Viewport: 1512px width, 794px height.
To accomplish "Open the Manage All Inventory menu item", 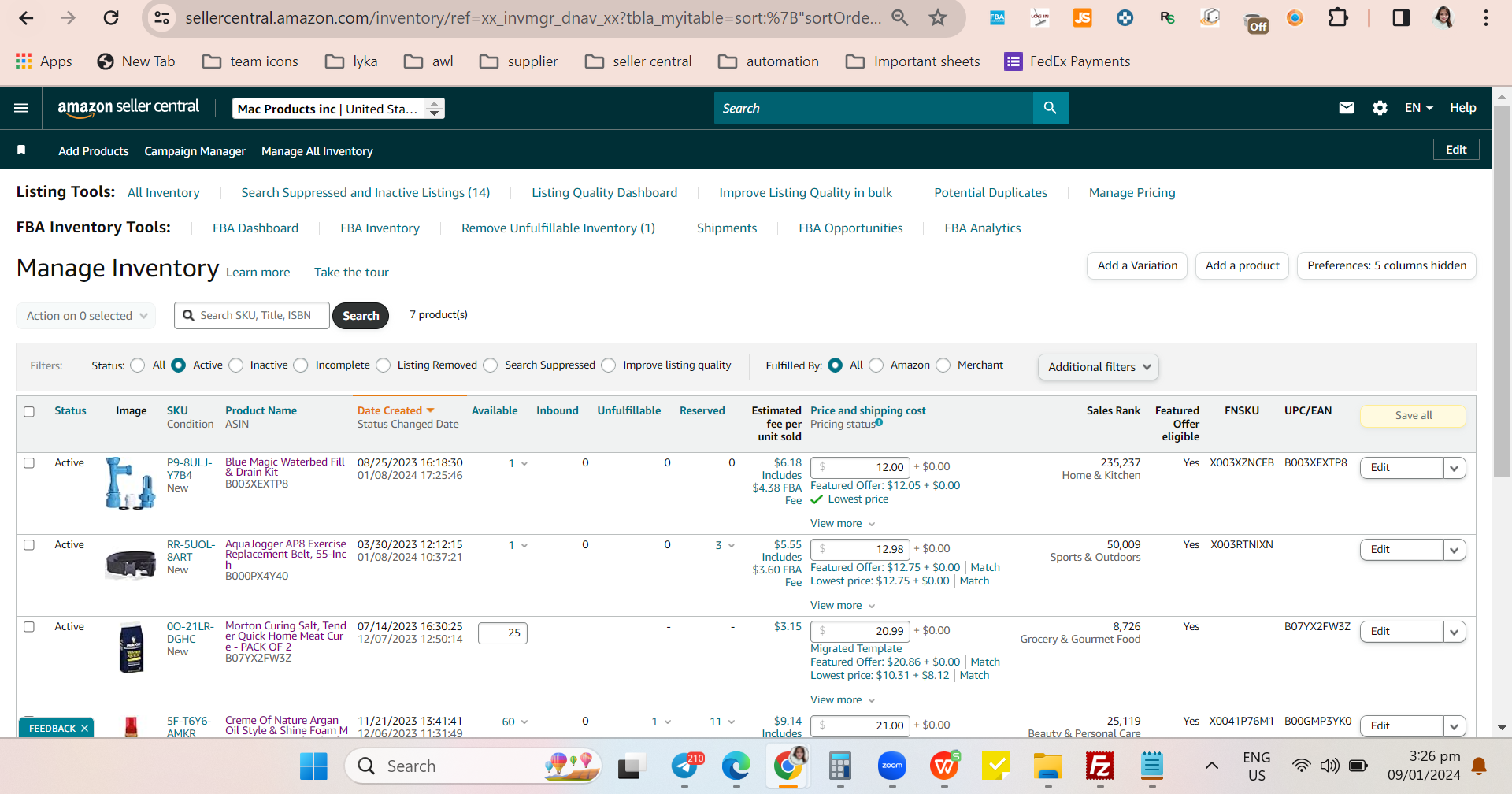I will click(x=317, y=151).
